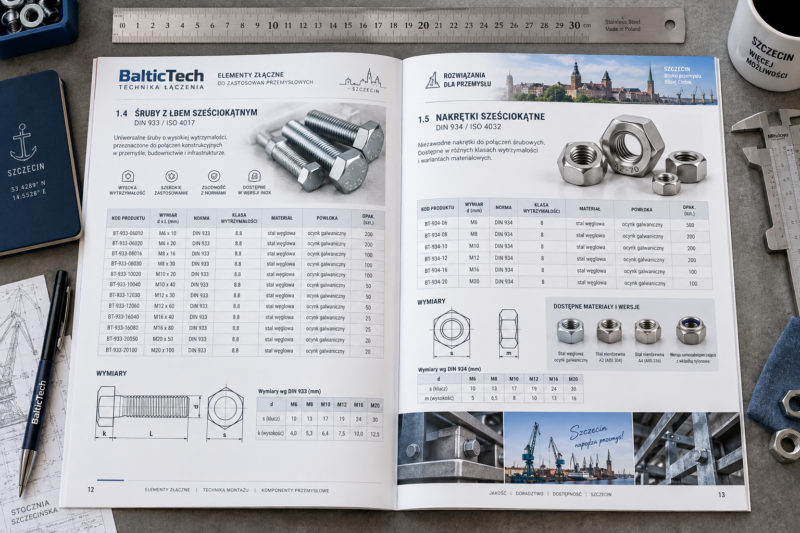The height and width of the screenshot is (533, 800).
Task: Select the hex nuts product photo
Action: click(x=633, y=155)
